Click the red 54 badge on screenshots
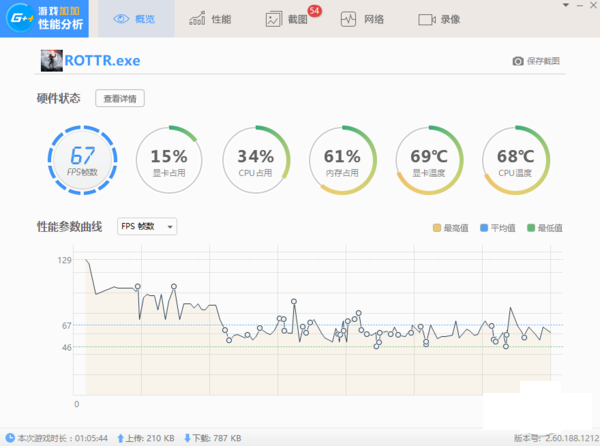Image resolution: width=600 pixels, height=446 pixels. [315, 10]
